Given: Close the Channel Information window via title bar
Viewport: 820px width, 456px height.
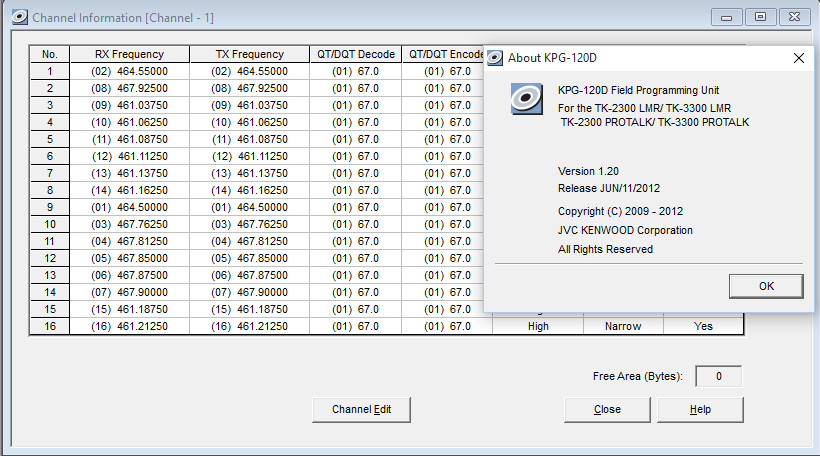Looking at the screenshot, I should coord(794,17).
